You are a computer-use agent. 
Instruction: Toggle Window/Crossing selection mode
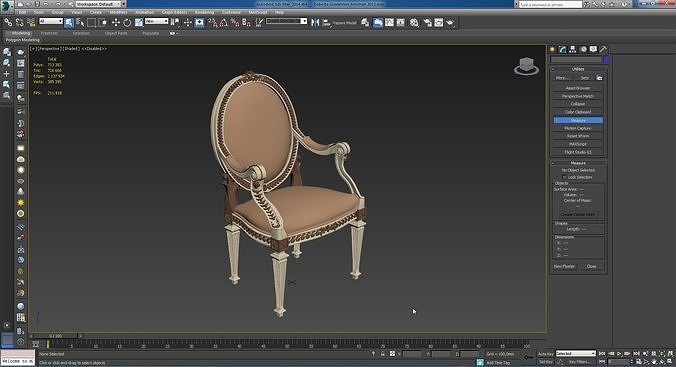(x=103, y=22)
